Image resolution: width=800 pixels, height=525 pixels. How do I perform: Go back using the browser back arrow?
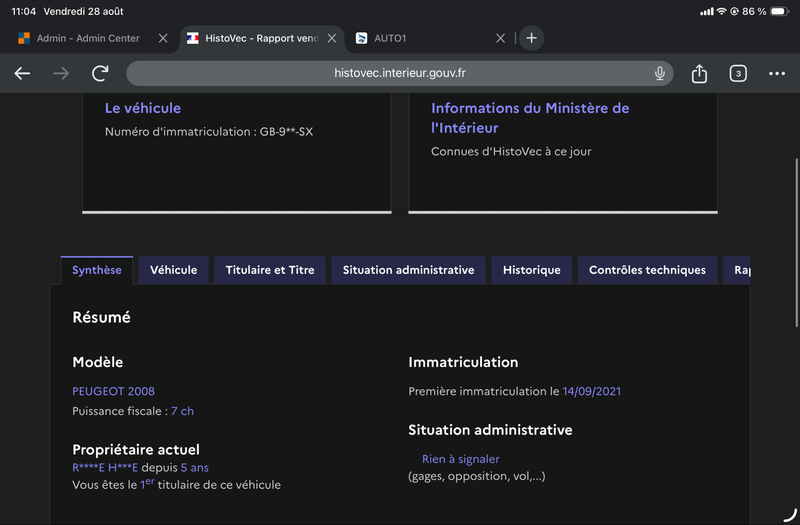pyautogui.click(x=22, y=73)
